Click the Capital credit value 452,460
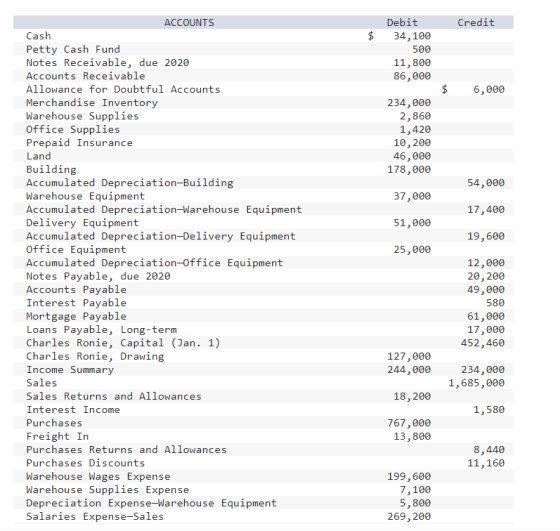This screenshot has width=560, height=531. click(482, 343)
